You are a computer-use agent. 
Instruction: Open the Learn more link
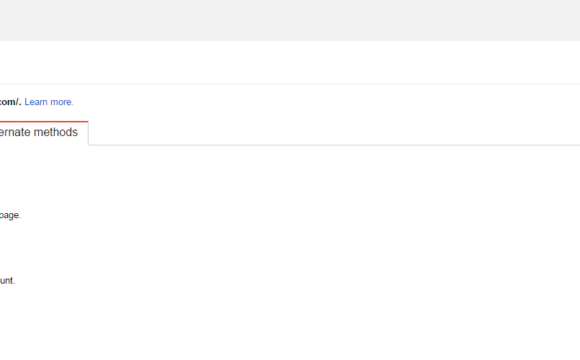coord(49,102)
